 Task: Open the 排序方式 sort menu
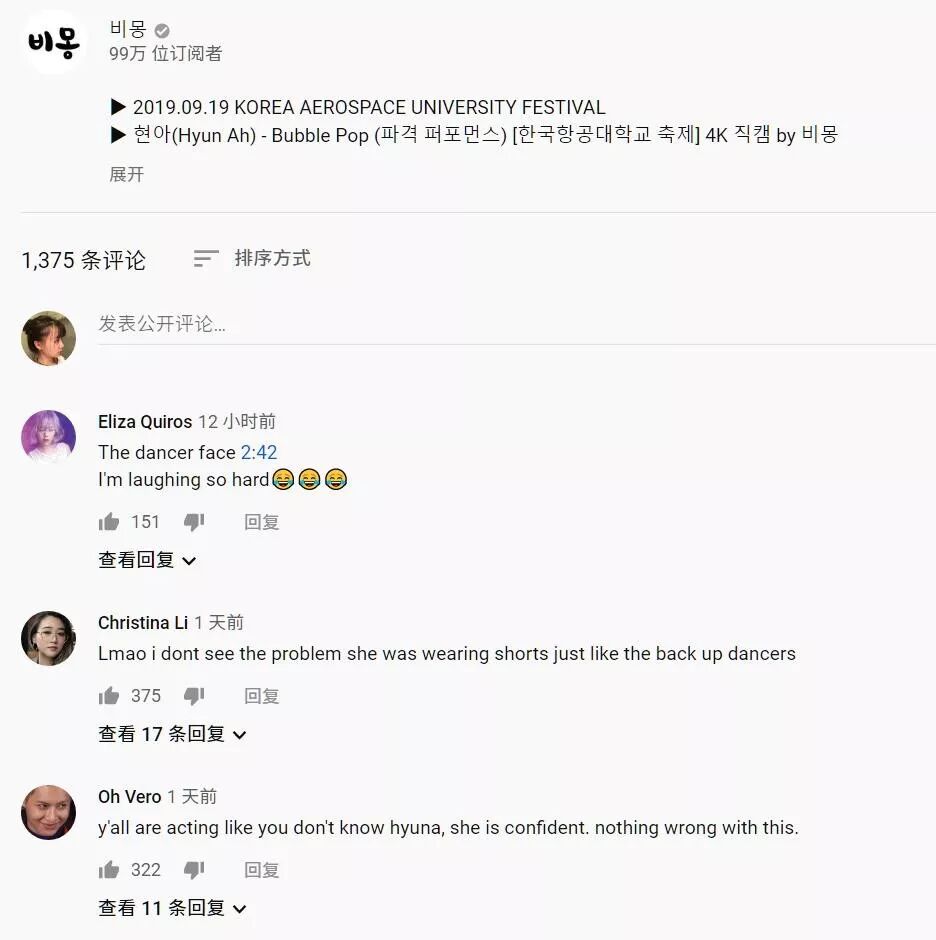coord(272,258)
